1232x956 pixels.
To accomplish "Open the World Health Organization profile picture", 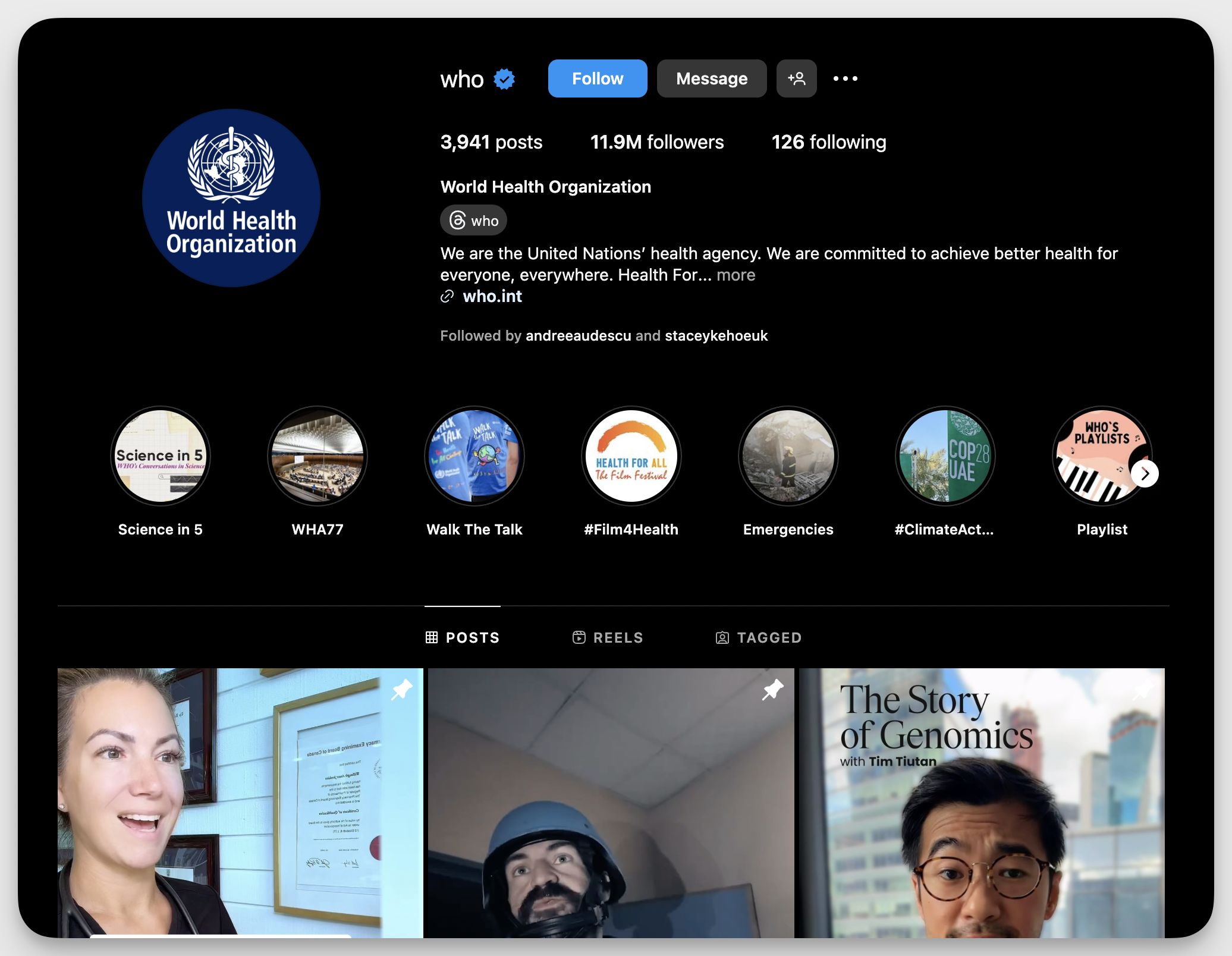I will 231,198.
